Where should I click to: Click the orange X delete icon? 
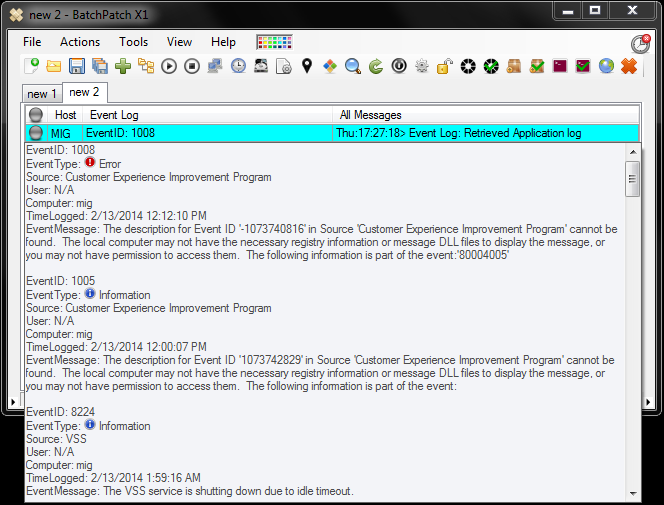pyautogui.click(x=629, y=67)
